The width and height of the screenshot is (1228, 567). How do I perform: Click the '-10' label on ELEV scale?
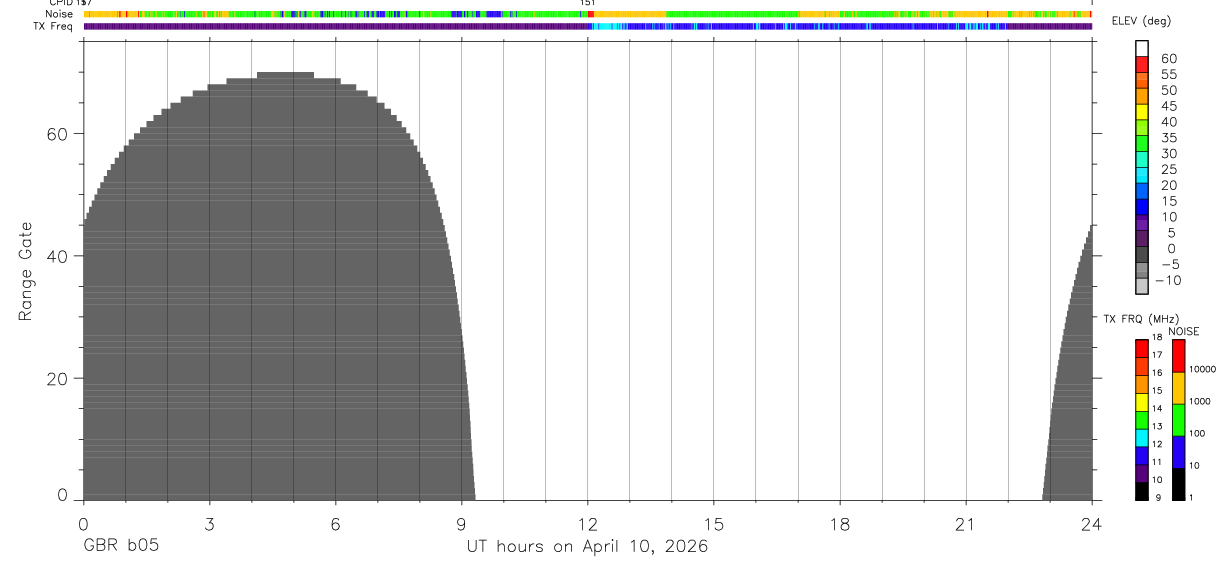1167,280
